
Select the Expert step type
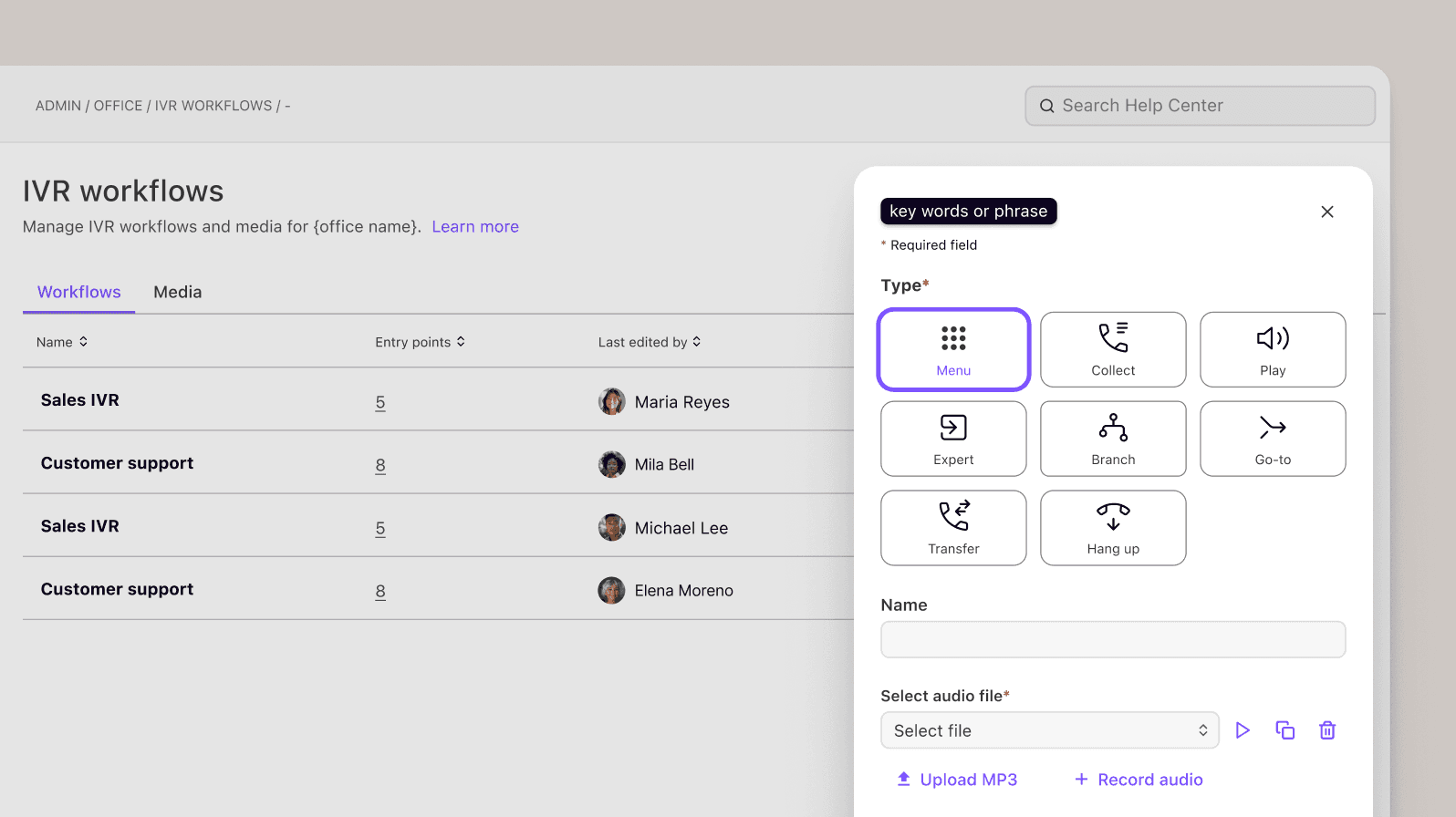click(953, 439)
